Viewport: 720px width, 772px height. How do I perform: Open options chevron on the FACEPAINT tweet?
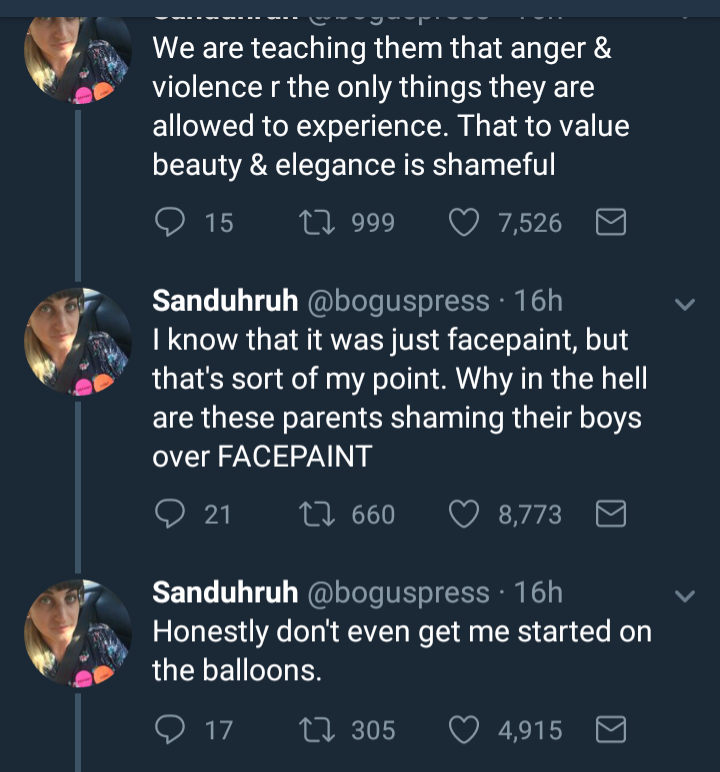(685, 304)
